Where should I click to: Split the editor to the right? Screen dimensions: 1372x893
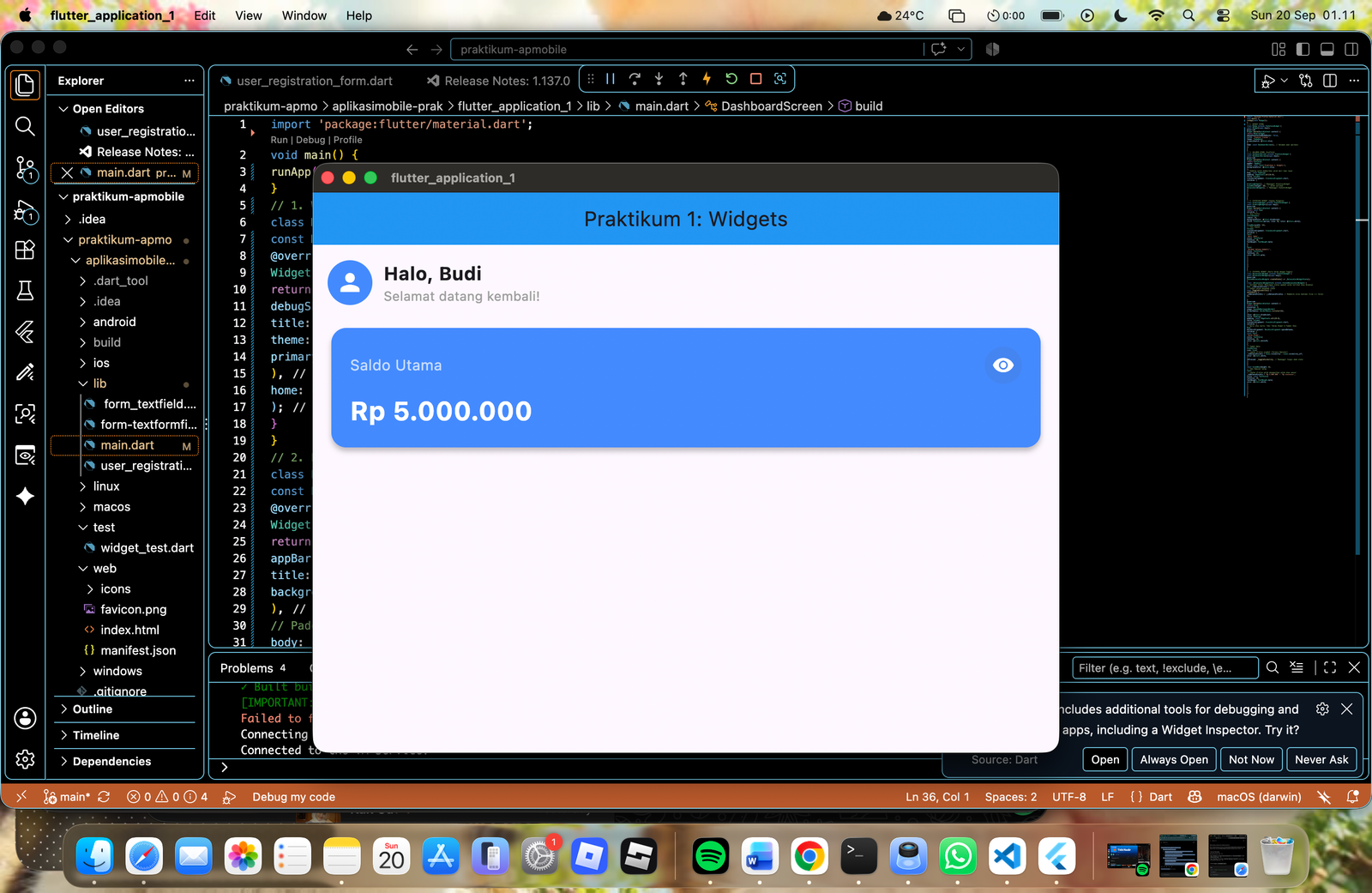click(1330, 81)
